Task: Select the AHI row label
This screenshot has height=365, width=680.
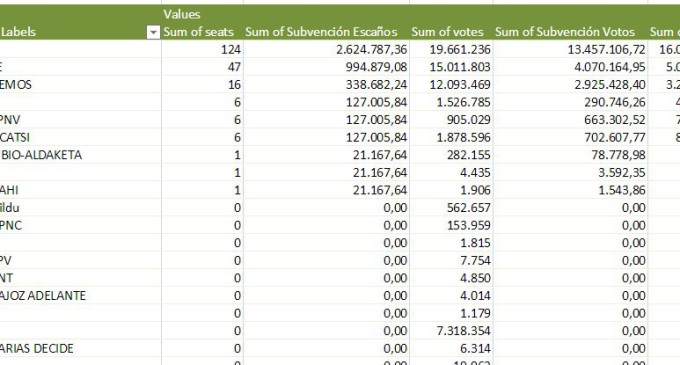Action: click(x=9, y=190)
